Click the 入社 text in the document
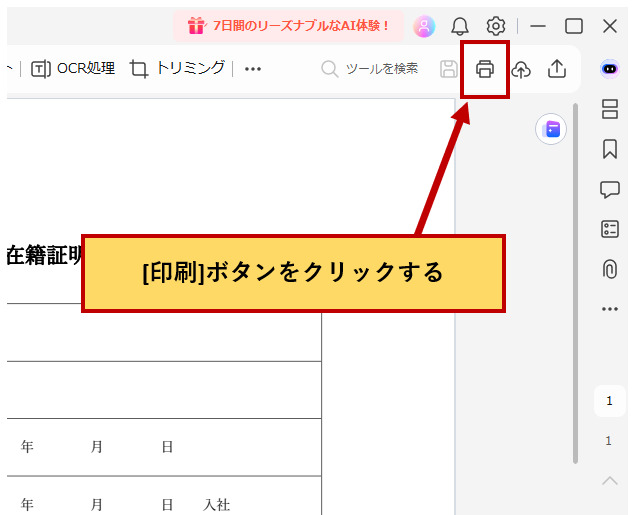 (x=217, y=504)
